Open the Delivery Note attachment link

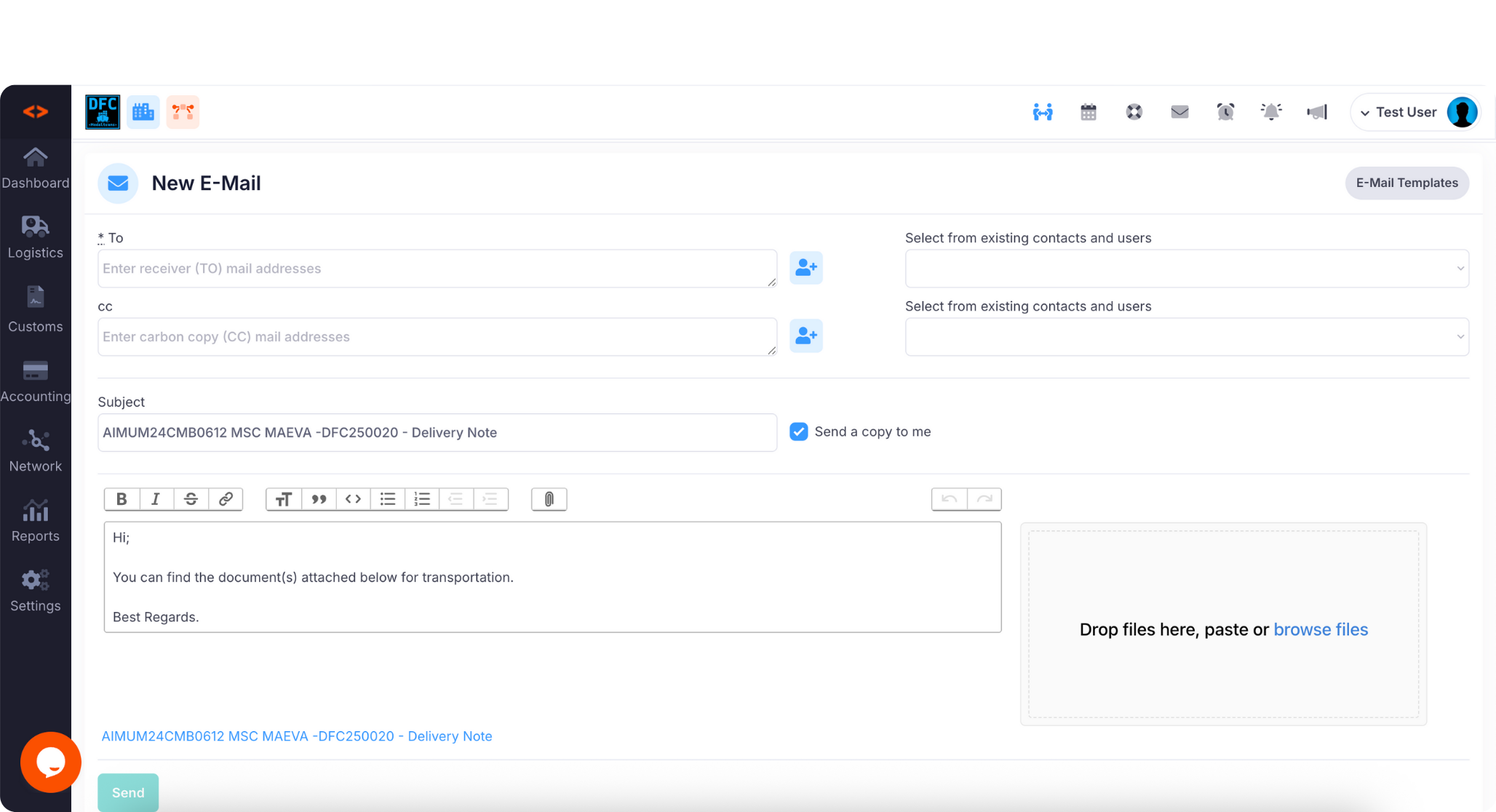297,736
